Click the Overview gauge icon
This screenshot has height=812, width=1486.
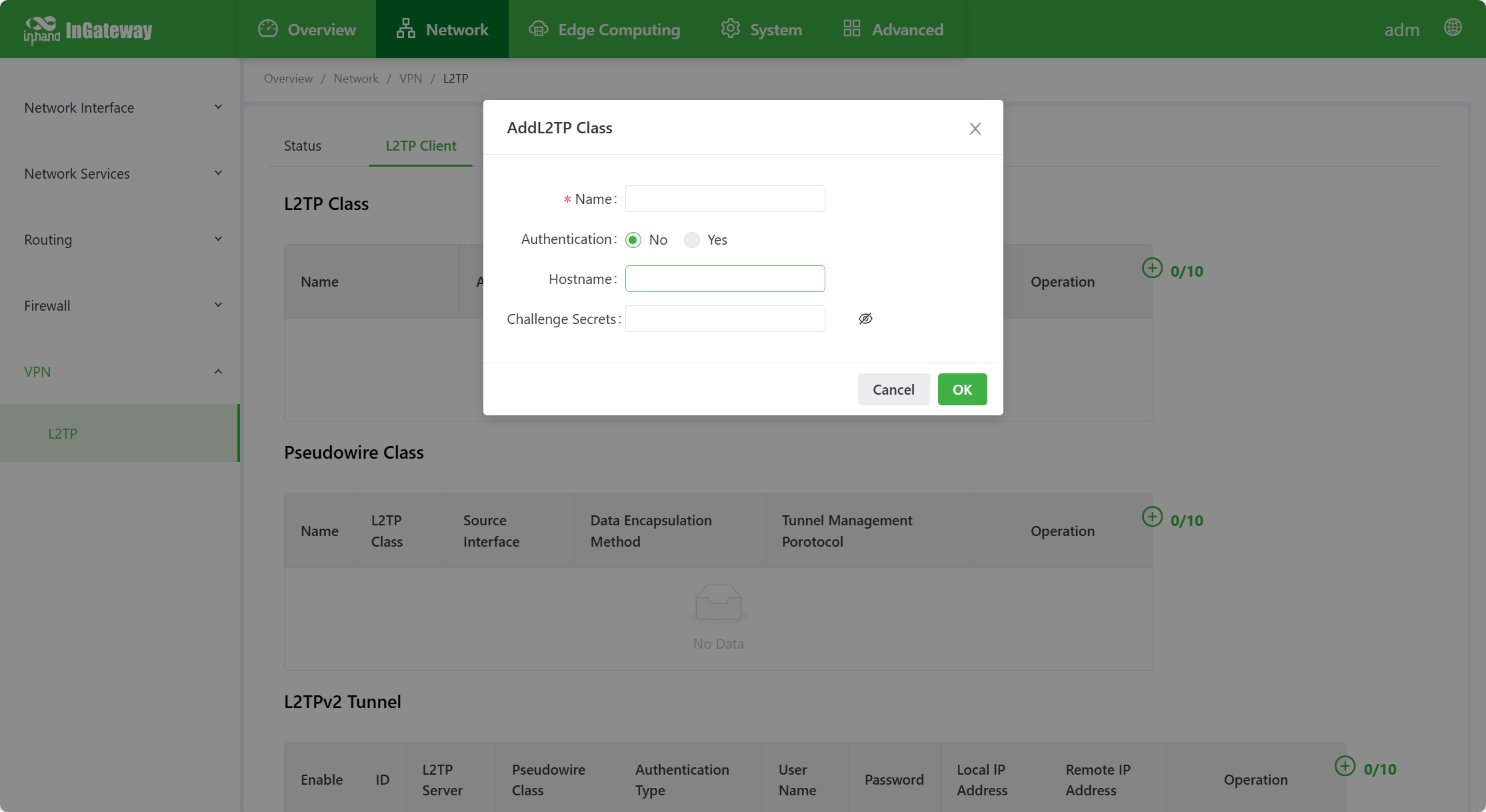[267, 29]
